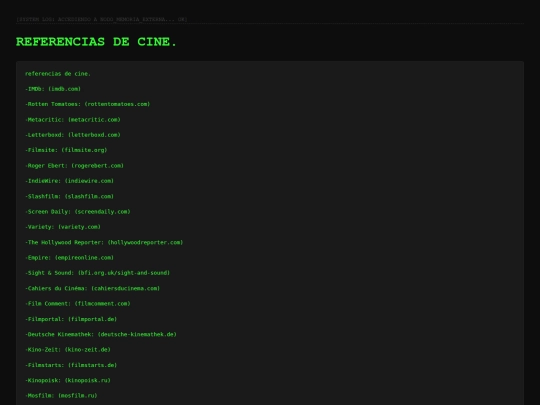Click the Deutsche Kinemathek entry
Screen dimensions: 540x405
(101, 334)
